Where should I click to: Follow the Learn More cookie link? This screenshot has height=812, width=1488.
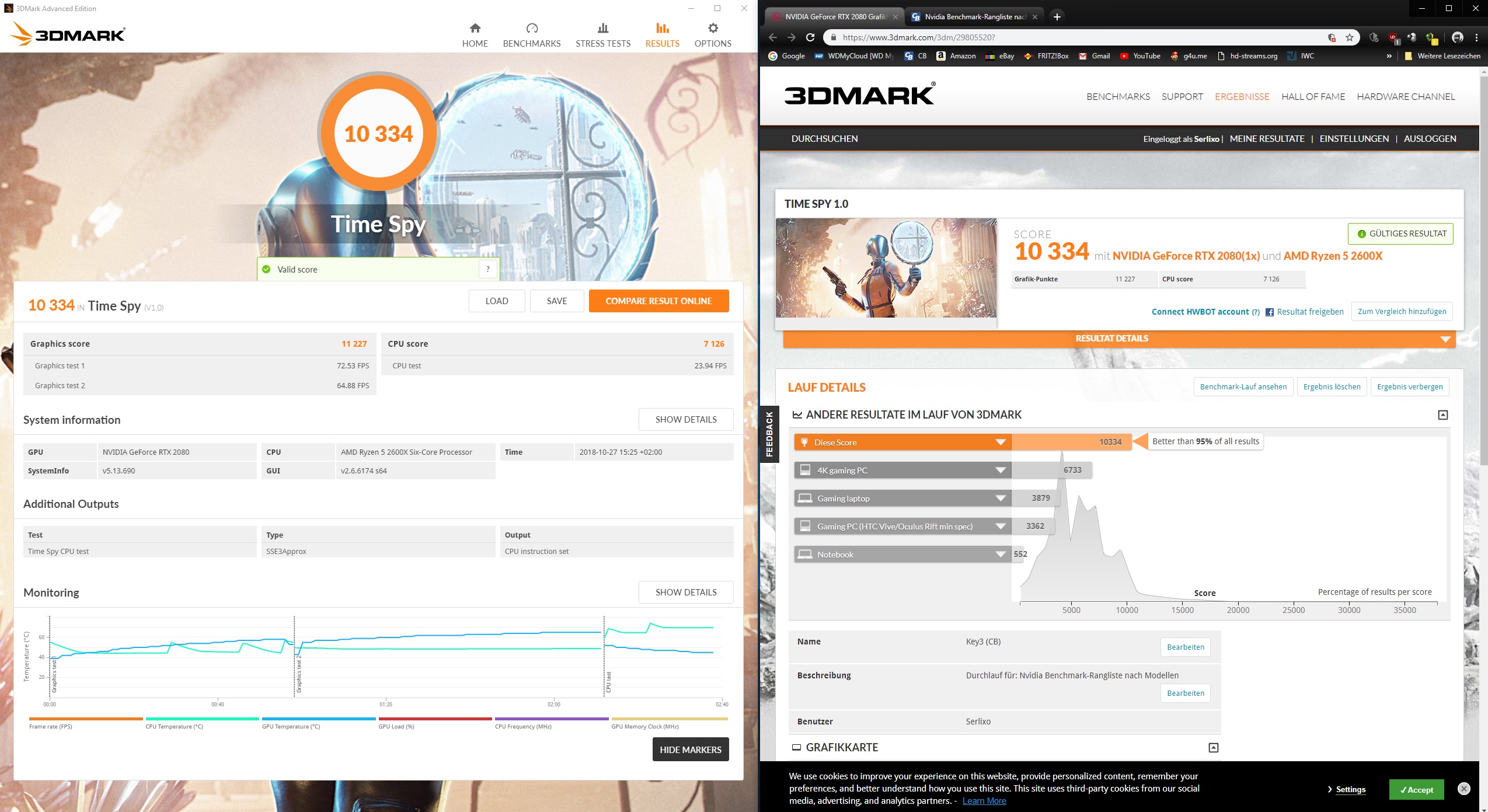coord(984,801)
